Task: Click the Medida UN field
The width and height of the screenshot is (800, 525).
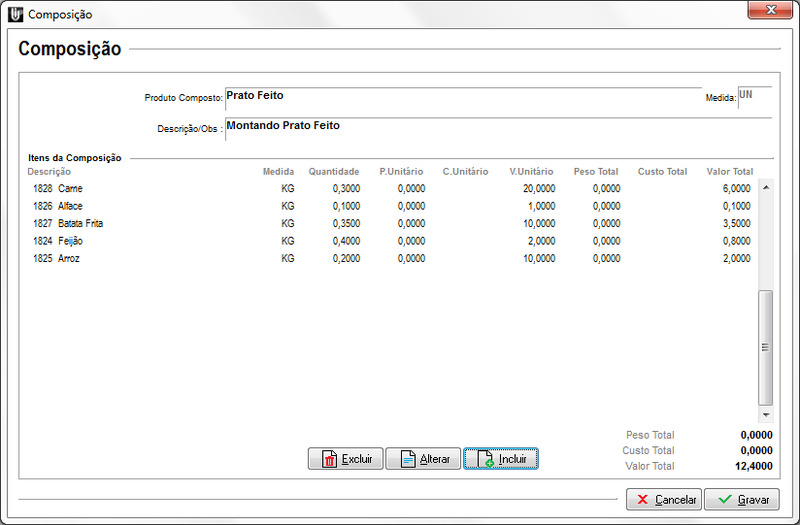Action: (x=753, y=96)
